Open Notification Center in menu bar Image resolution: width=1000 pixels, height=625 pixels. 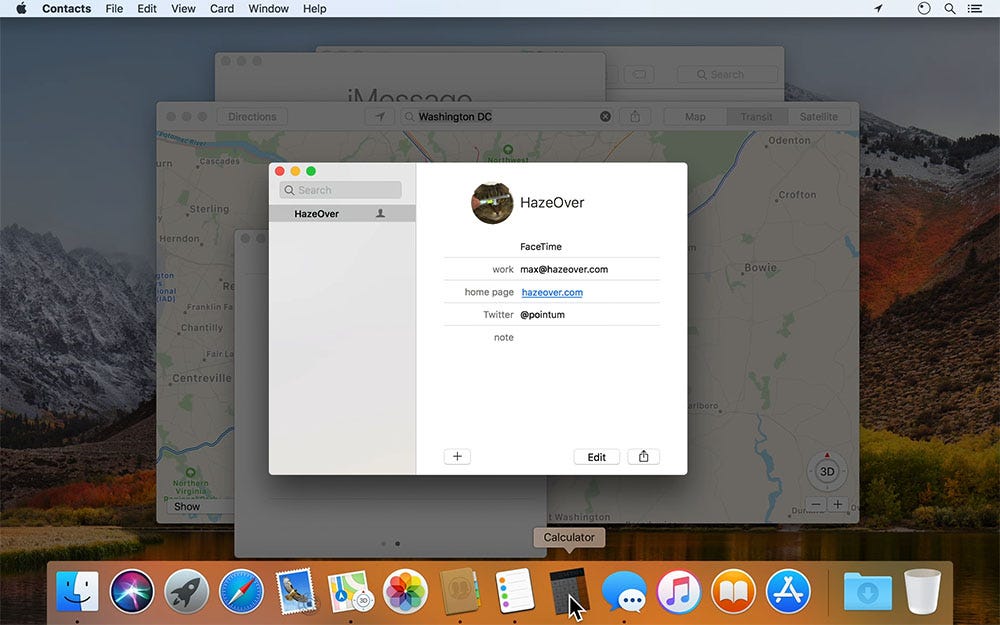(974, 8)
